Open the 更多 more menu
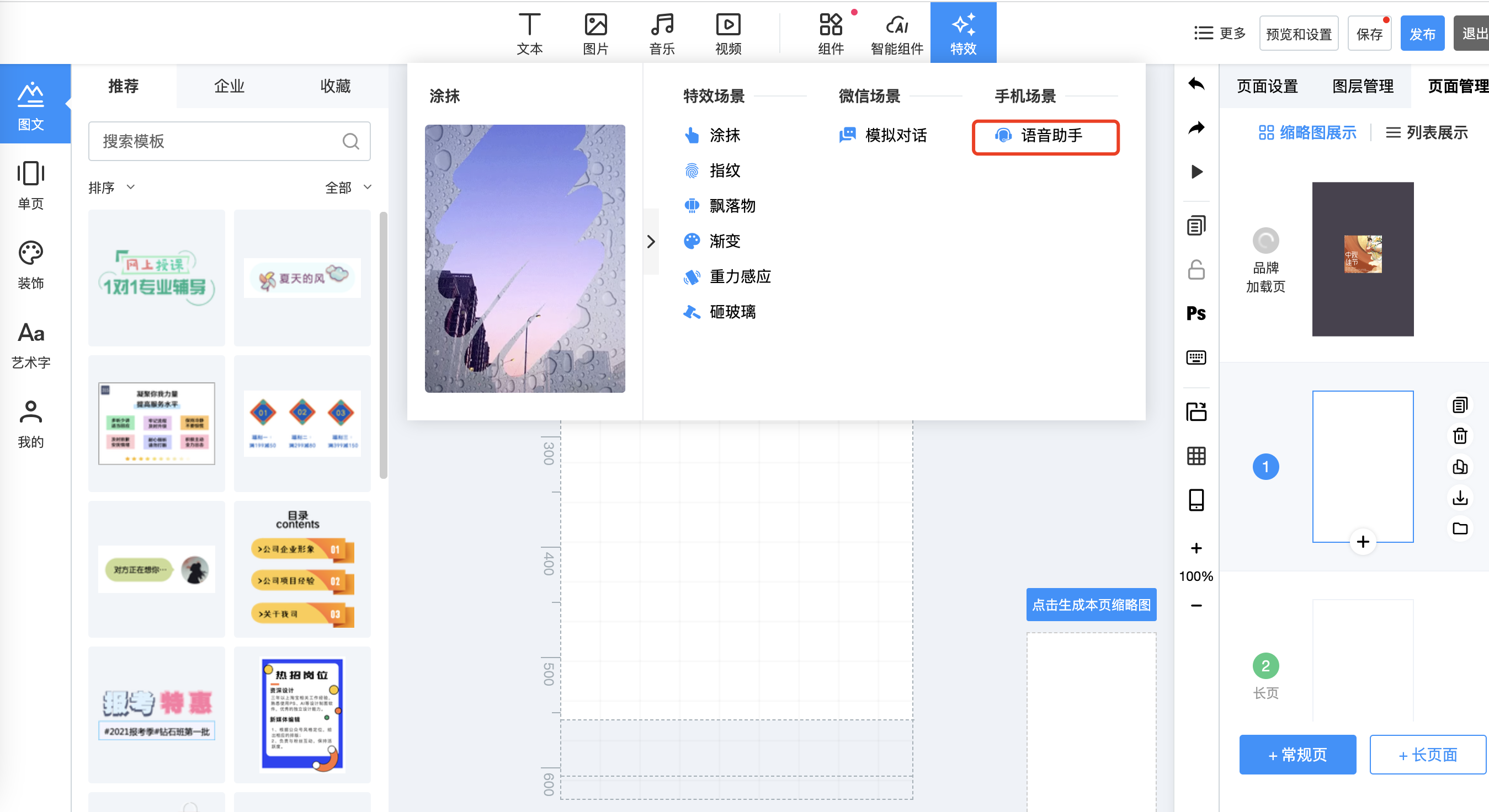Image resolution: width=1489 pixels, height=812 pixels. point(1219,34)
